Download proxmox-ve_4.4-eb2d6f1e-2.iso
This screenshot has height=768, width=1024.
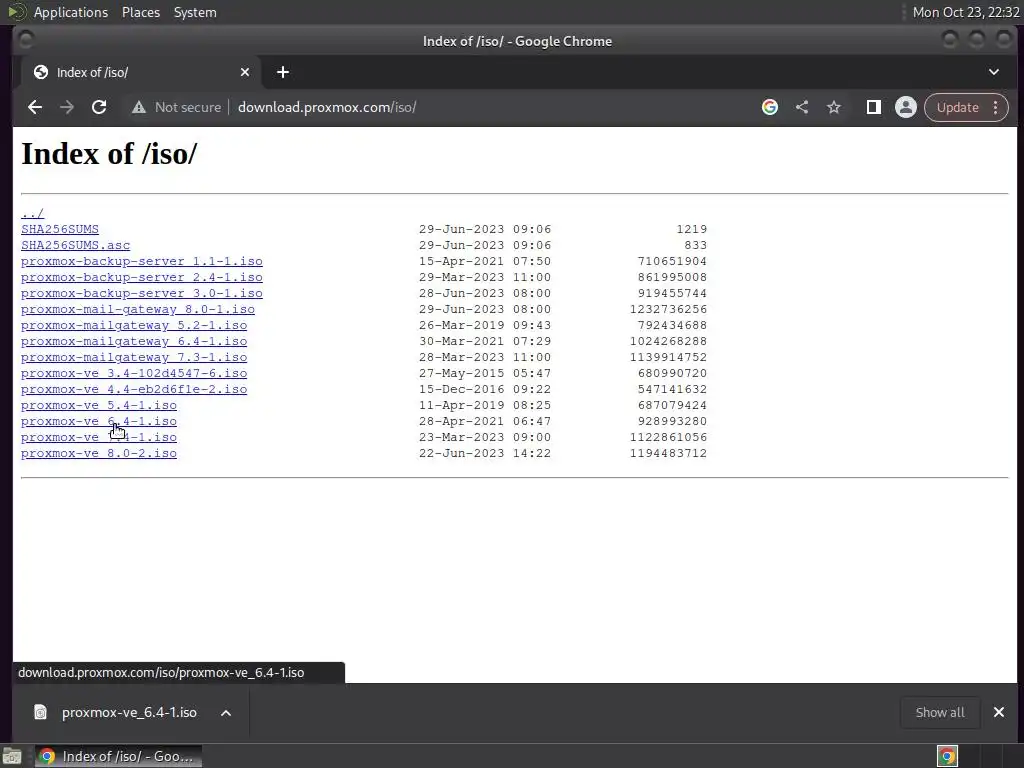[134, 389]
